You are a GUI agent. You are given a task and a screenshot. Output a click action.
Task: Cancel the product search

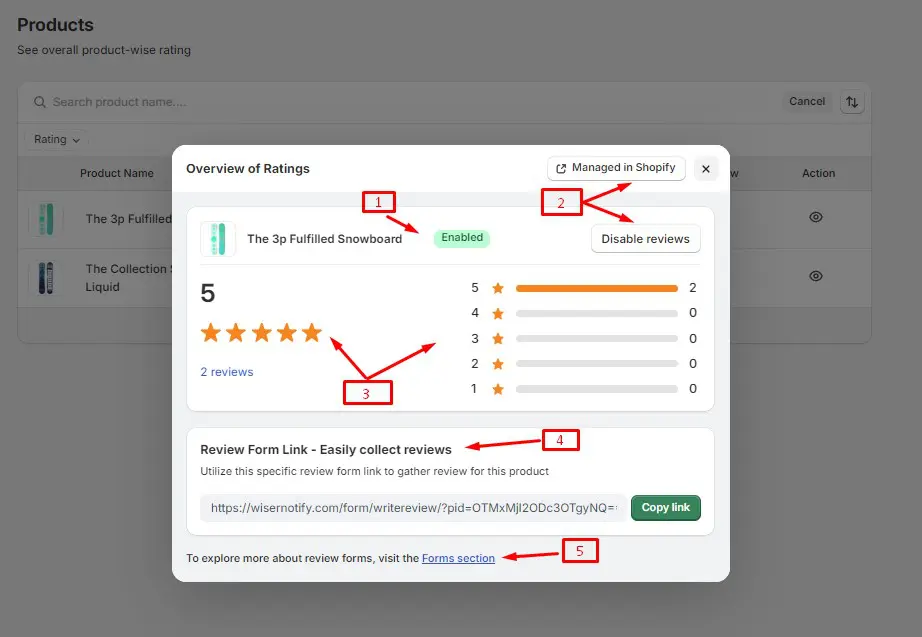click(807, 102)
